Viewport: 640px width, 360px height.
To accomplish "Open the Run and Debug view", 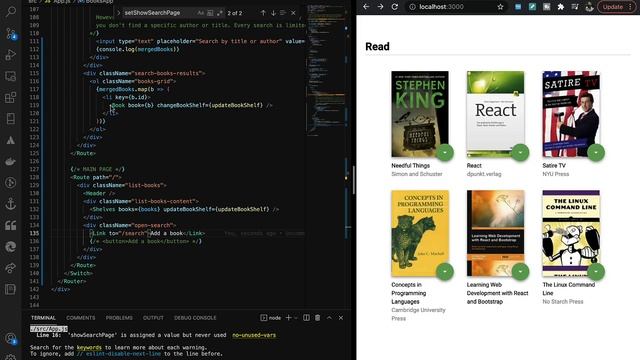I will (x=11, y=55).
